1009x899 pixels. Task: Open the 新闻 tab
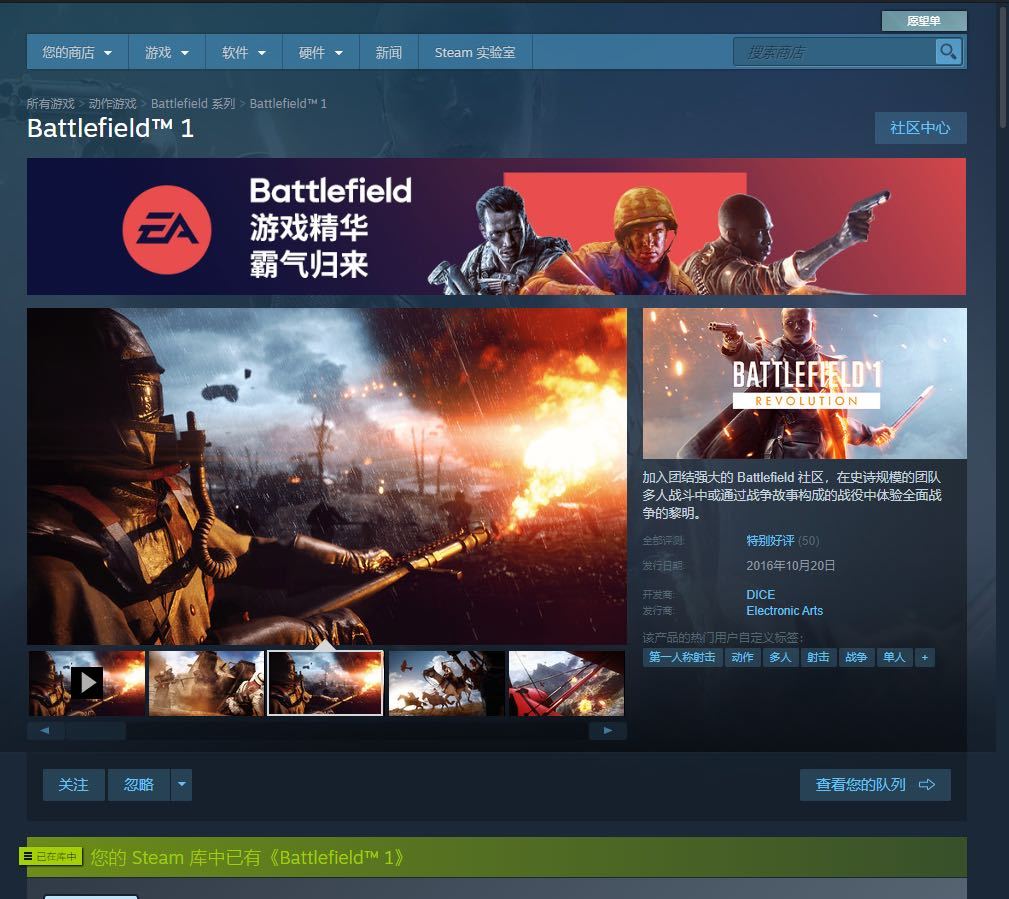[388, 52]
